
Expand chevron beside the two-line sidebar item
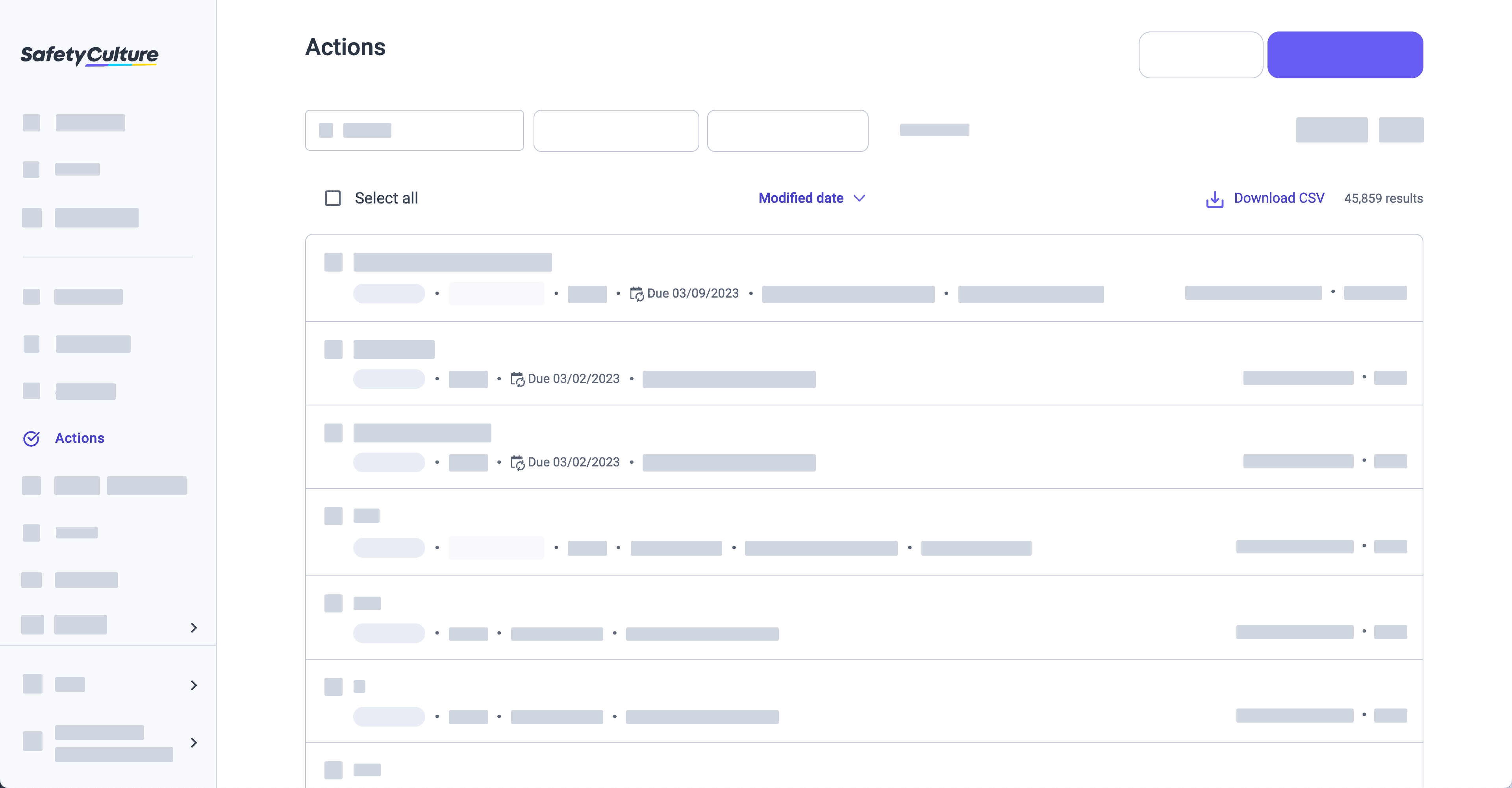[x=194, y=743]
